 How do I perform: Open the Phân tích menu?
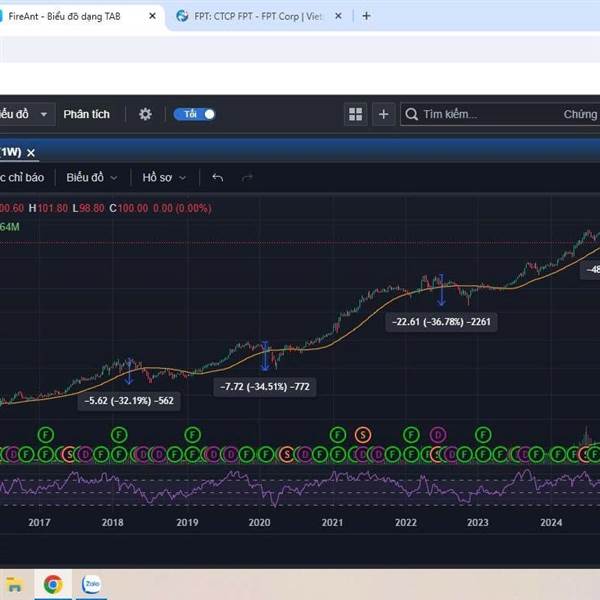pyautogui.click(x=86, y=114)
